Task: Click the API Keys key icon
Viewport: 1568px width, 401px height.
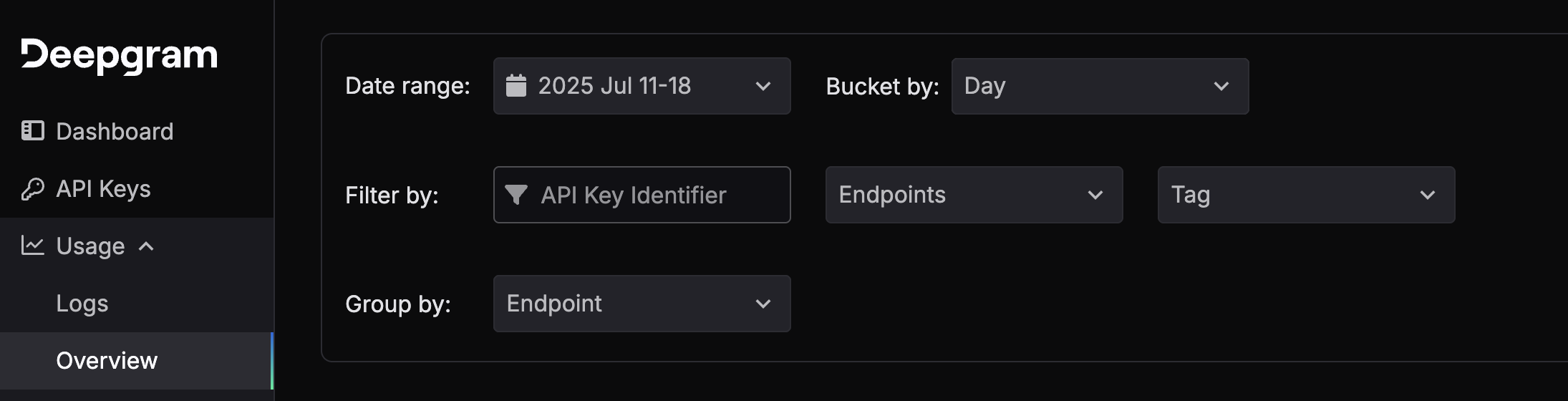Action: click(33, 189)
